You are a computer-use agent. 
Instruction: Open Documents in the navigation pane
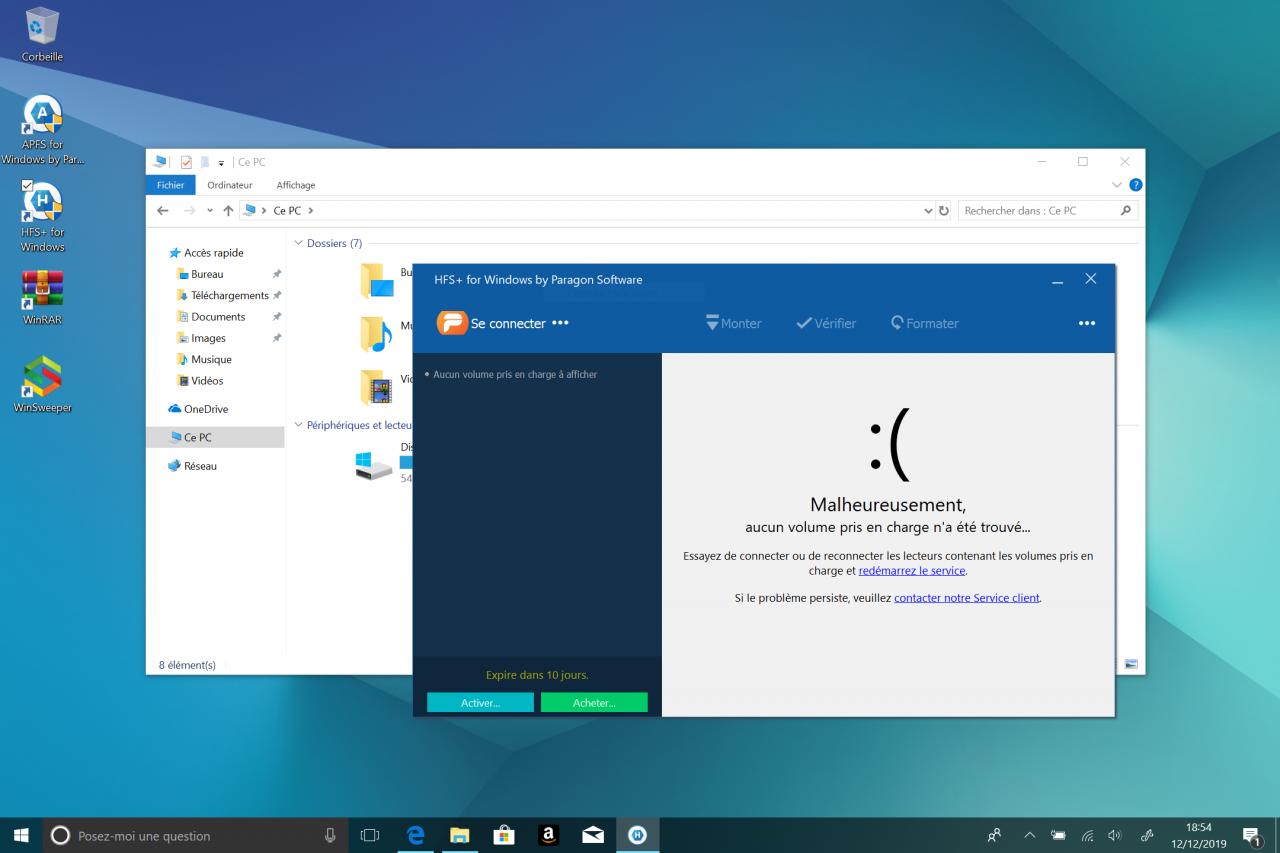click(211, 317)
